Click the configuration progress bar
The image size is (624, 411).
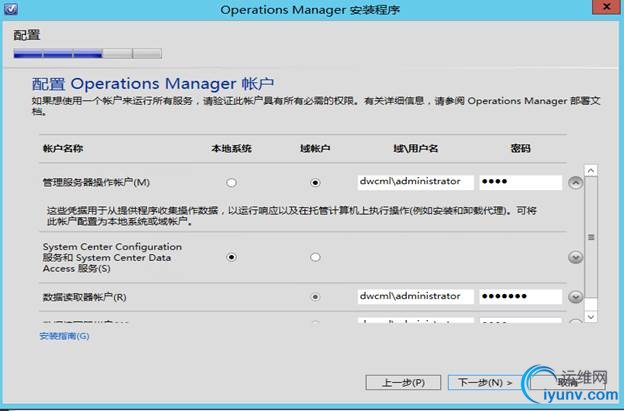pyautogui.click(x=88, y=54)
